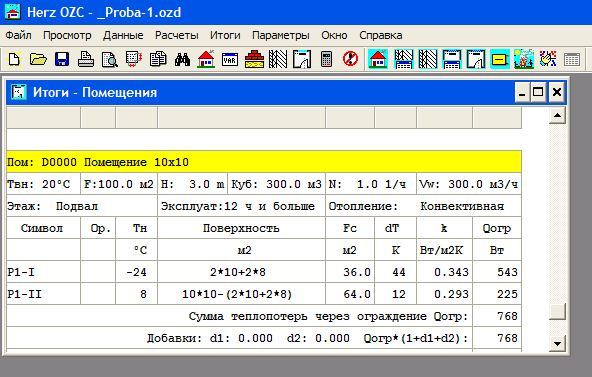The width and height of the screenshot is (592, 377).
Task: Click the k value 0.293
Action: tap(451, 294)
